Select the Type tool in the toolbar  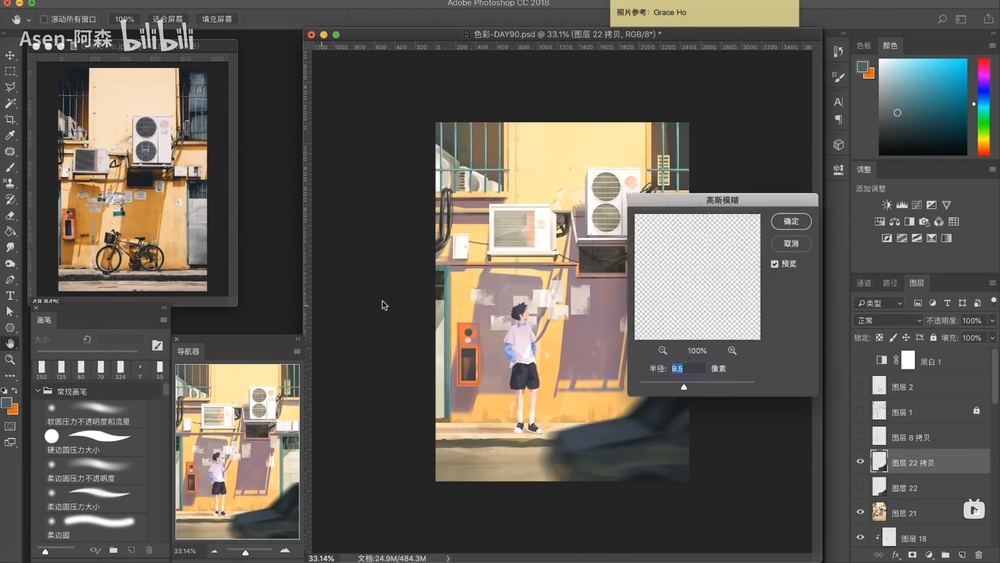(11, 295)
